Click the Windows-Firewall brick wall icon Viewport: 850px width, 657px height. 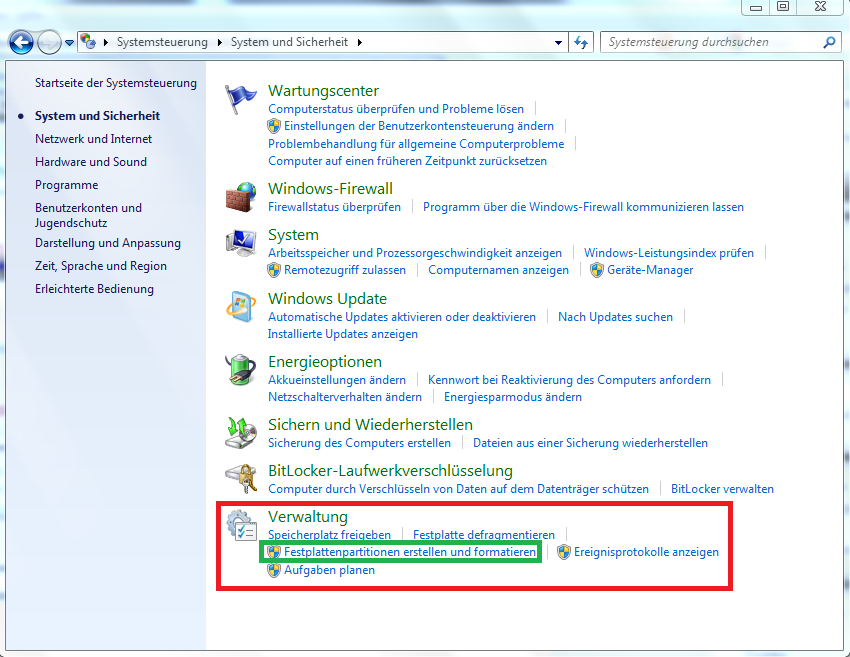click(241, 196)
